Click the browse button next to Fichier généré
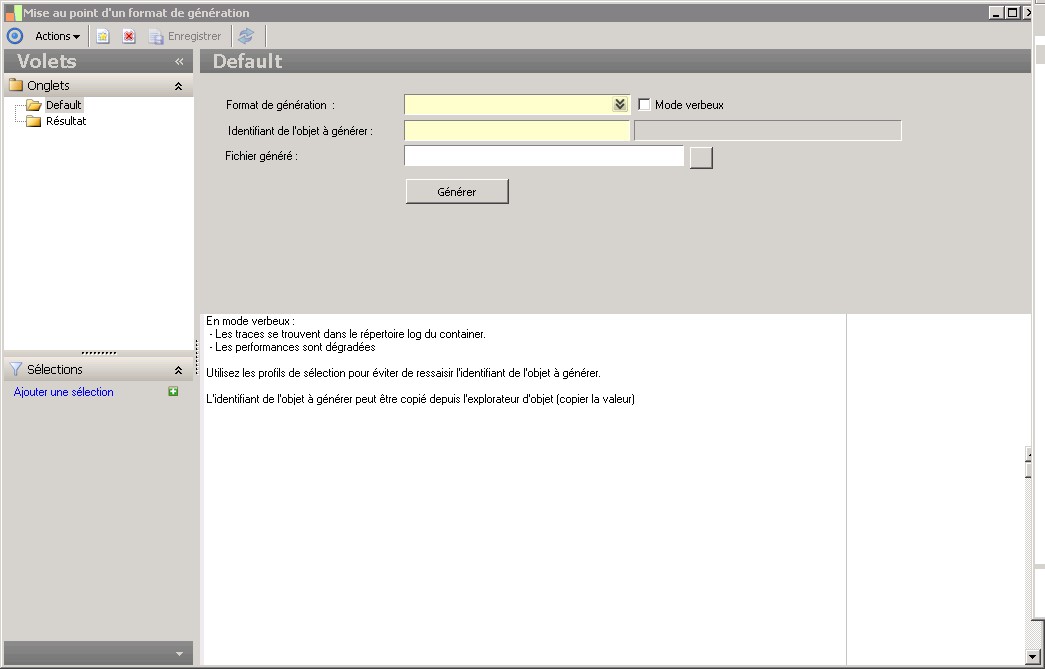Image resolution: width=1045 pixels, height=669 pixels. point(701,157)
